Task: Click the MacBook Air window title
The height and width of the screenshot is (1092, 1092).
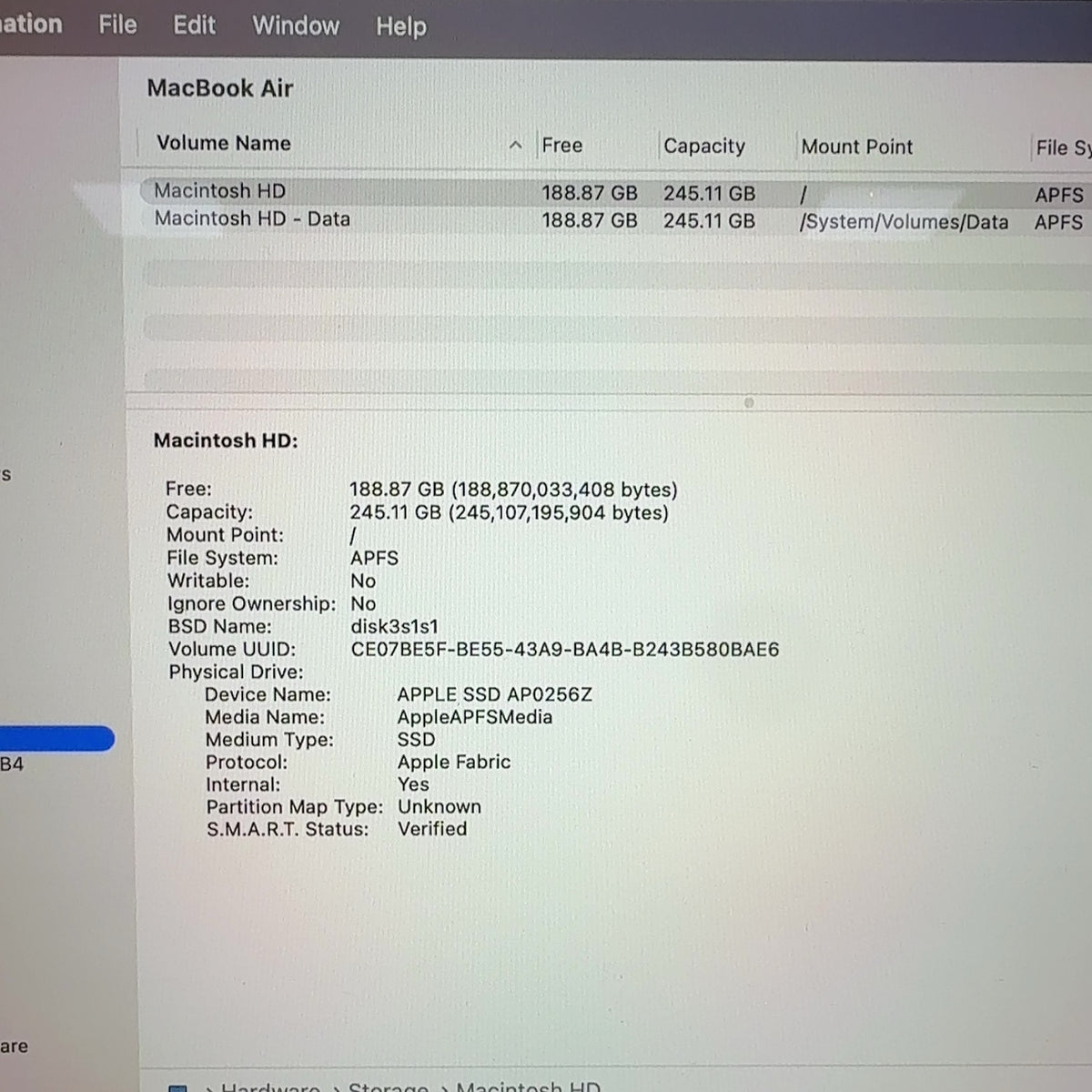Action: tap(219, 88)
